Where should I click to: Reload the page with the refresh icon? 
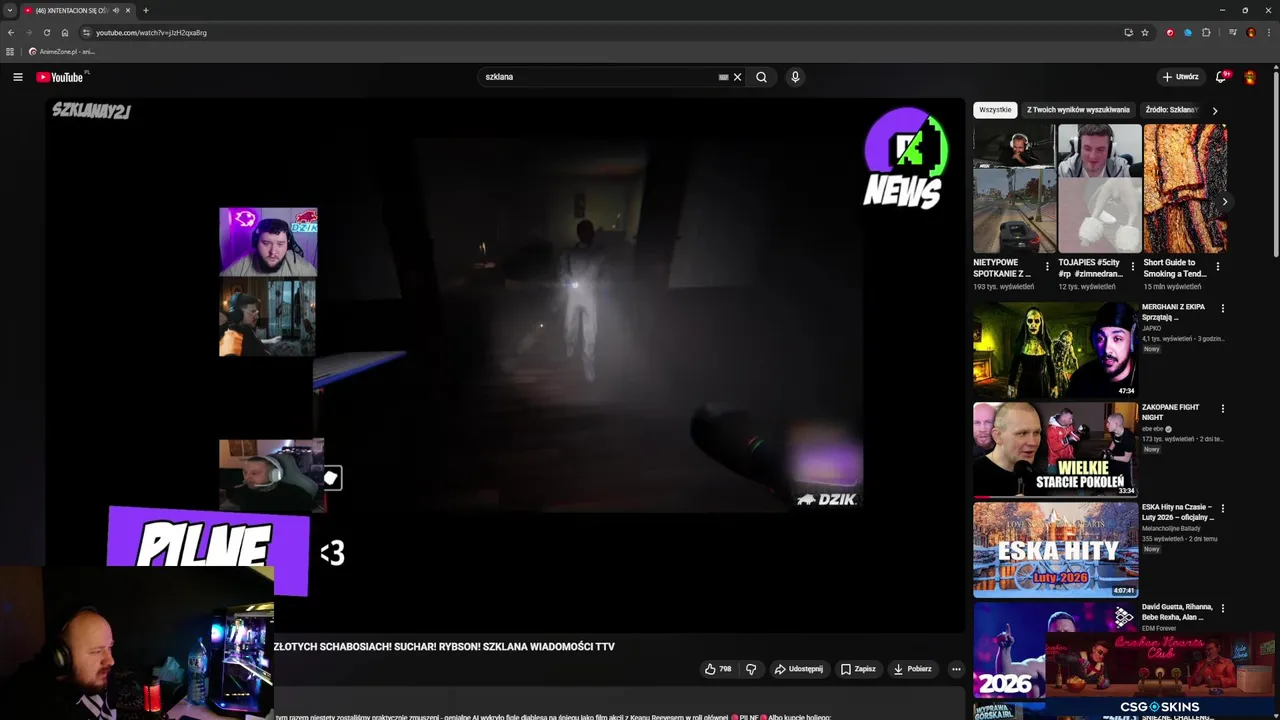(47, 32)
